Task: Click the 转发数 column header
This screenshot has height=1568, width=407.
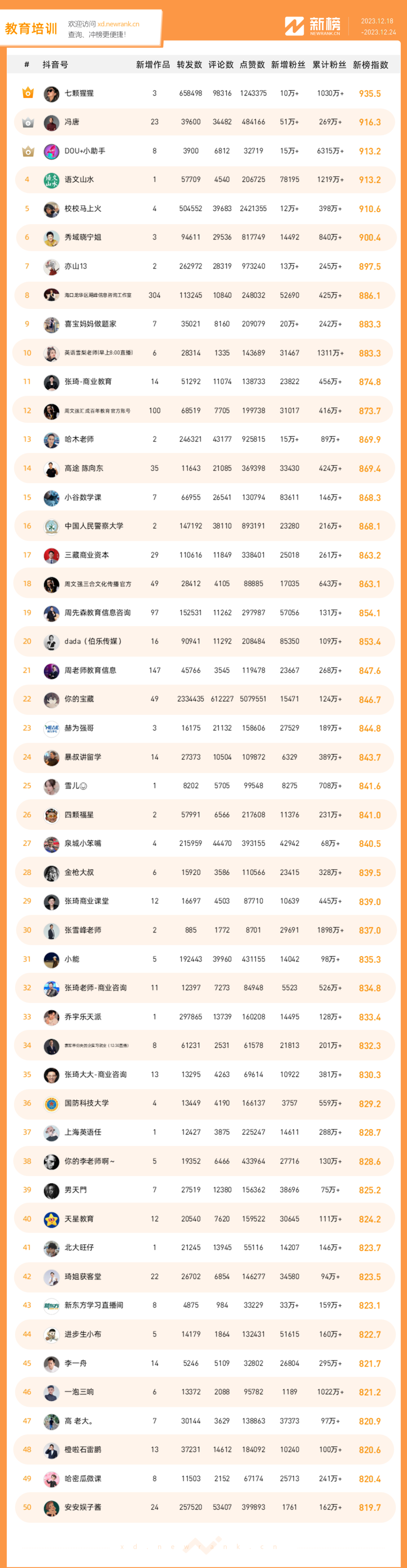Action: pos(189,65)
